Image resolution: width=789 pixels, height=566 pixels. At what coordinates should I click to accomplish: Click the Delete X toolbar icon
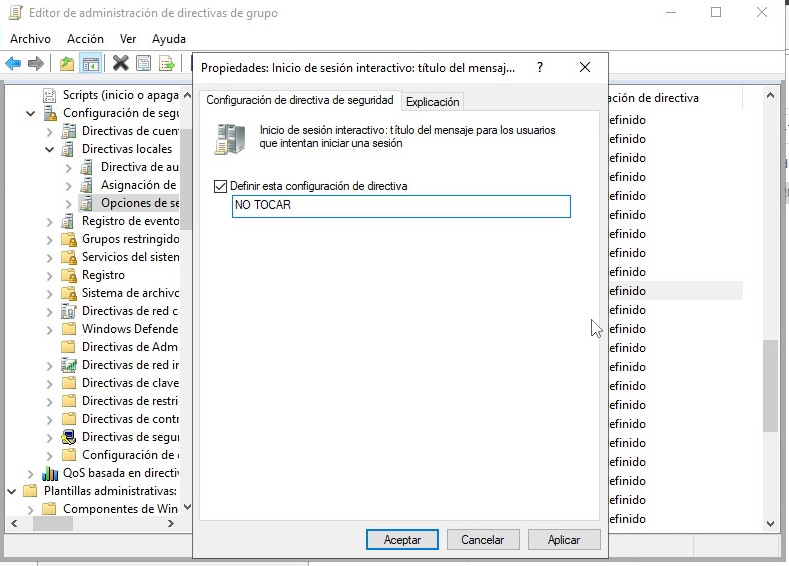(x=120, y=64)
